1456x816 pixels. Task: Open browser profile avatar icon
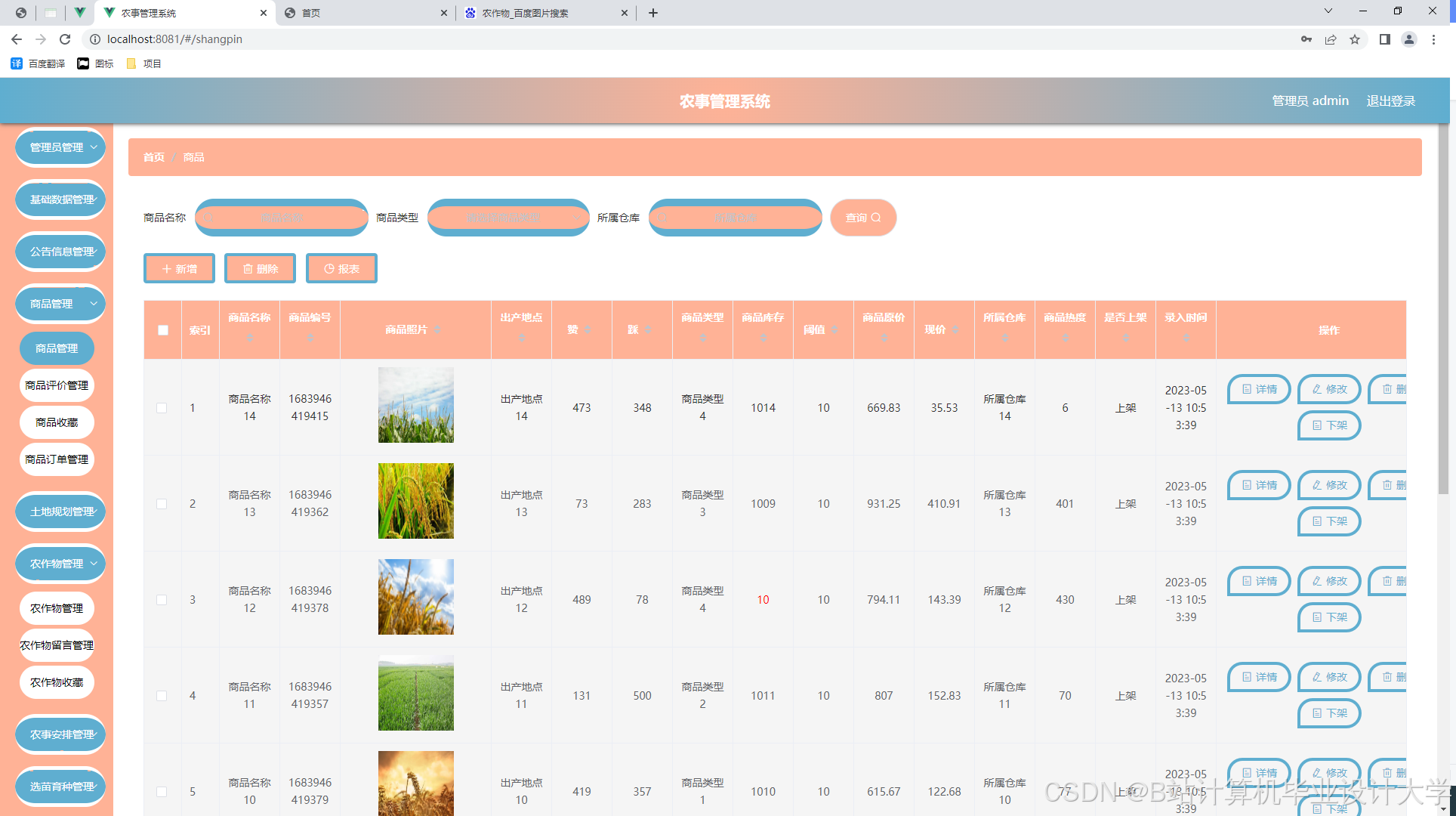pos(1408,39)
